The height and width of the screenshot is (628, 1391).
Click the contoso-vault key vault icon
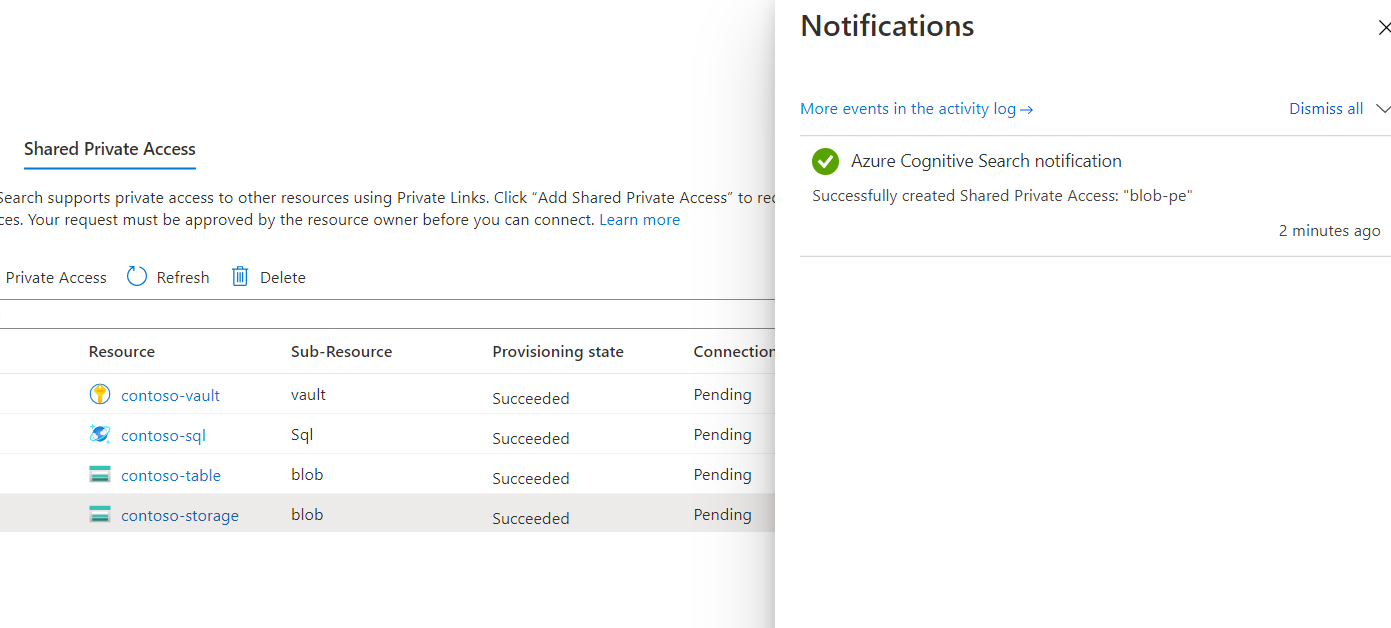[x=100, y=395]
